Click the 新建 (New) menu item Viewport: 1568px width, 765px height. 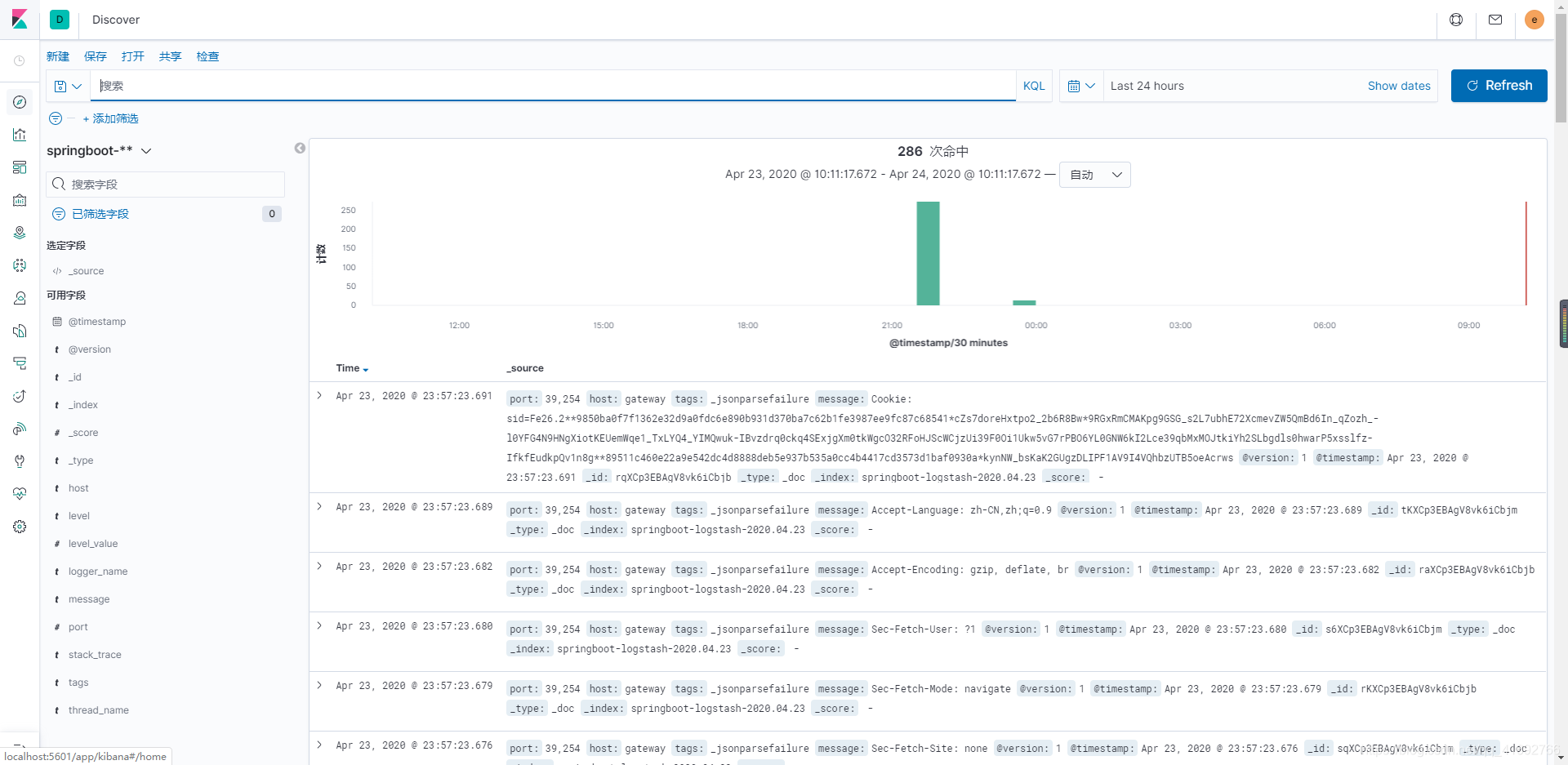coord(58,56)
